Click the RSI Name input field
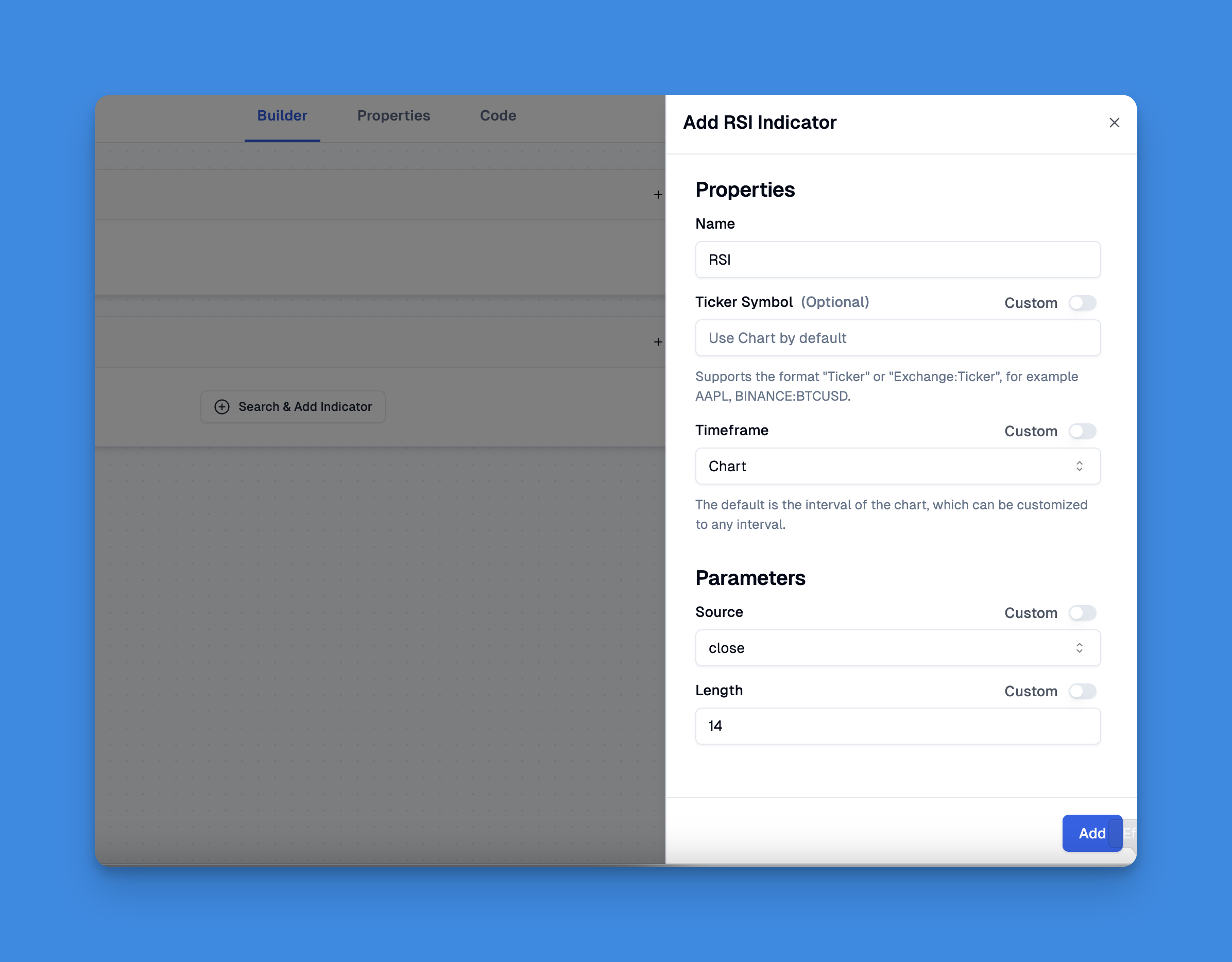This screenshot has height=962, width=1232. click(896, 259)
